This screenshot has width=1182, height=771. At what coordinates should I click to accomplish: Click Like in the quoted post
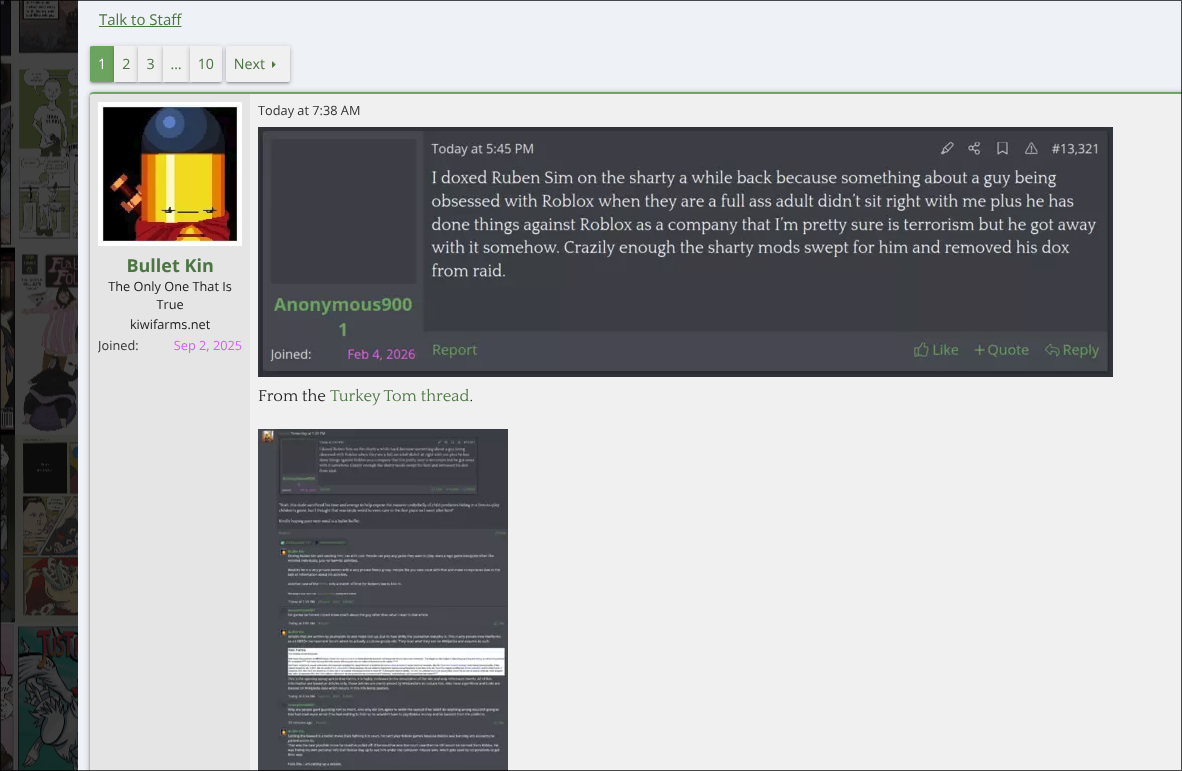pos(936,350)
